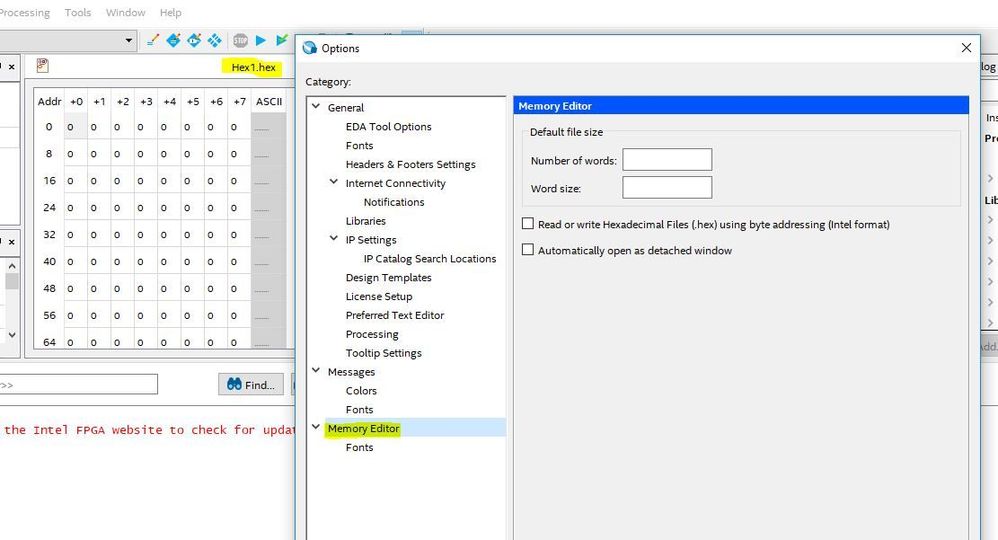998x540 pixels.
Task: Collapse the Memory Editor category
Action: [x=316, y=427]
